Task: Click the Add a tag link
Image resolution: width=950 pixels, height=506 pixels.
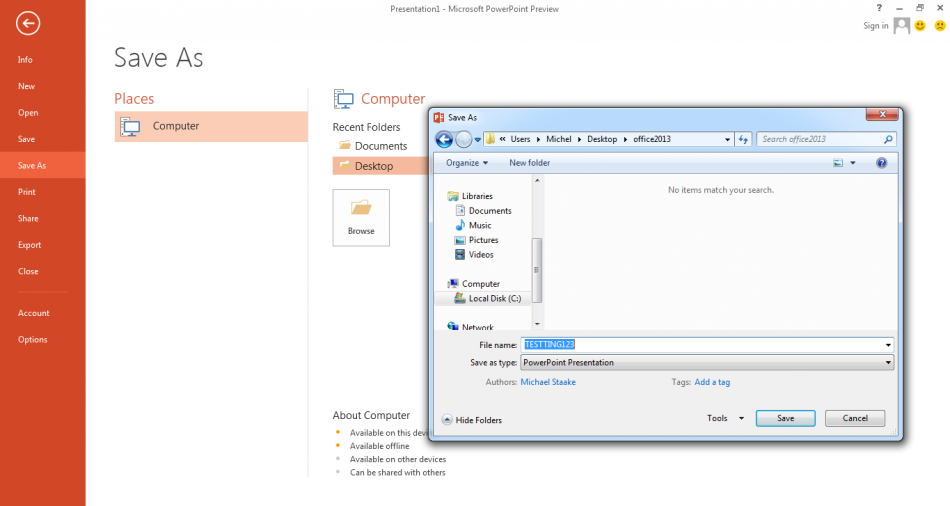Action: [712, 382]
